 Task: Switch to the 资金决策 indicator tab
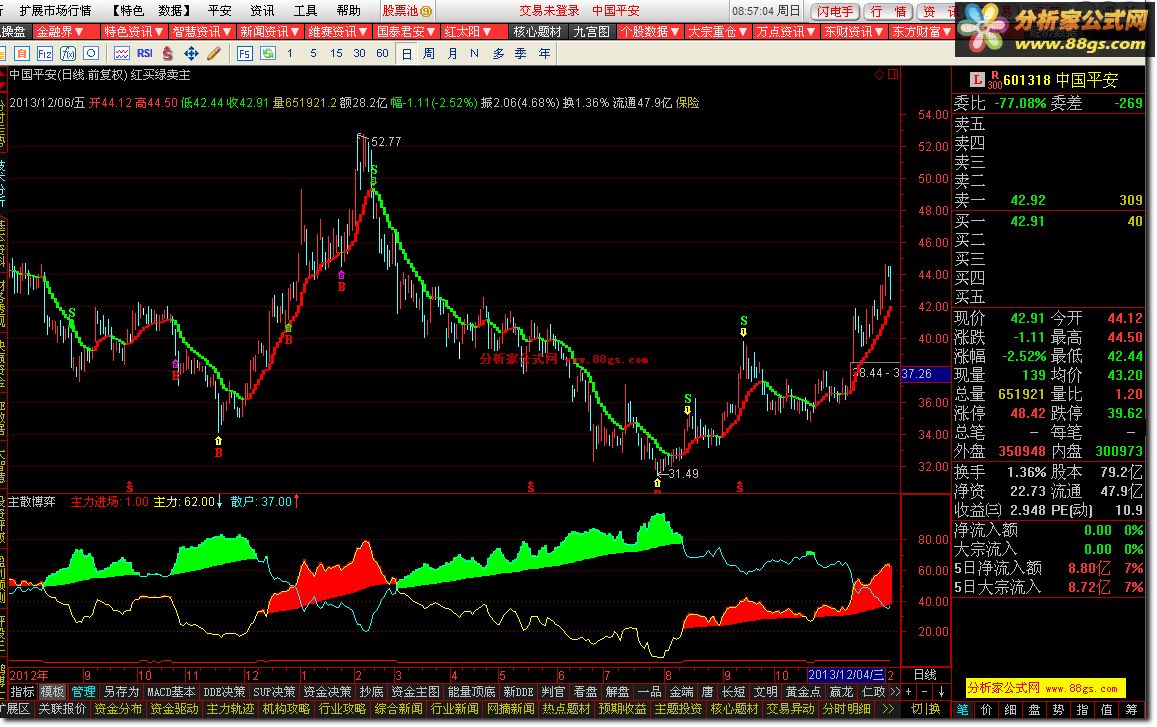point(327,692)
